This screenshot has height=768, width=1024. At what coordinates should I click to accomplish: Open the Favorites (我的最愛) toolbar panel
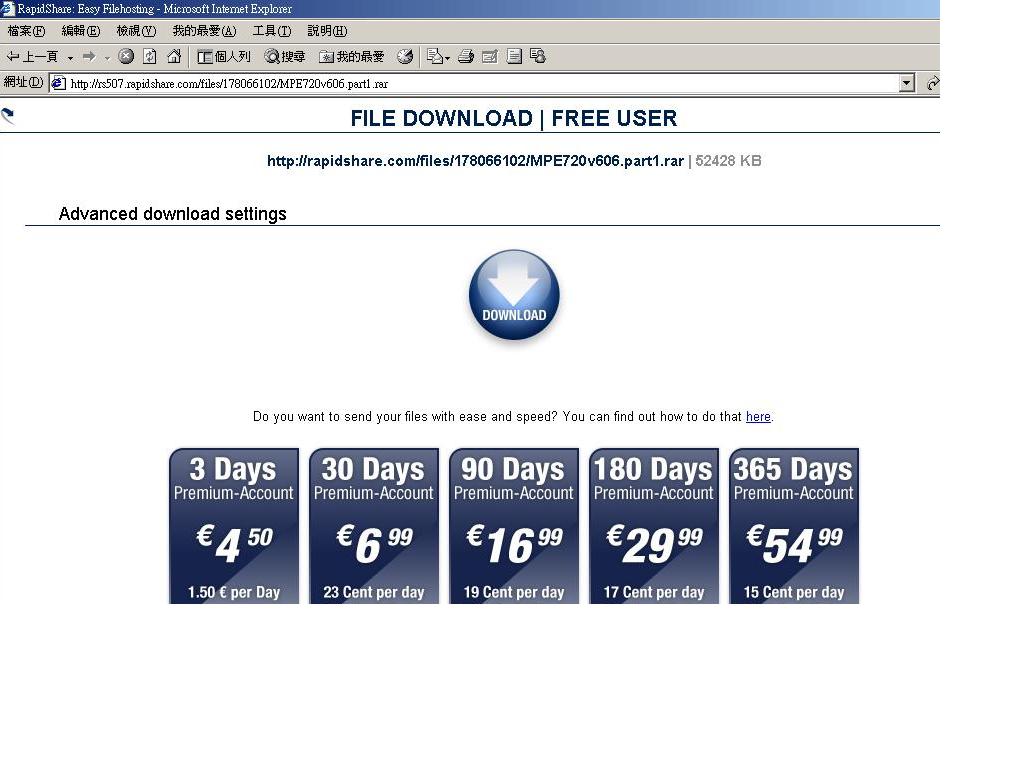[x=352, y=57]
